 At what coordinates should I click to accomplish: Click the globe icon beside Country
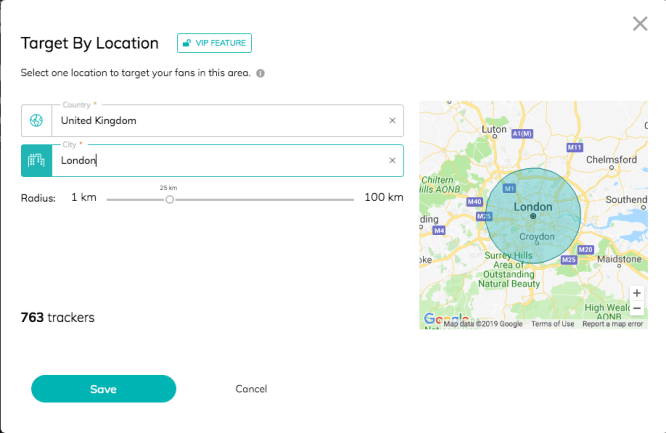[37, 121]
